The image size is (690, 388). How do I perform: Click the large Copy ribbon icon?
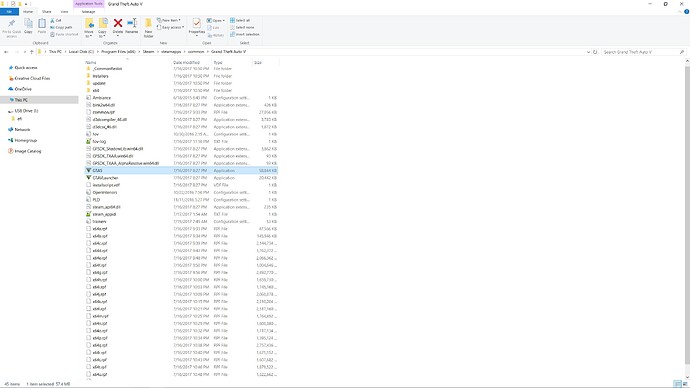tap(28, 23)
